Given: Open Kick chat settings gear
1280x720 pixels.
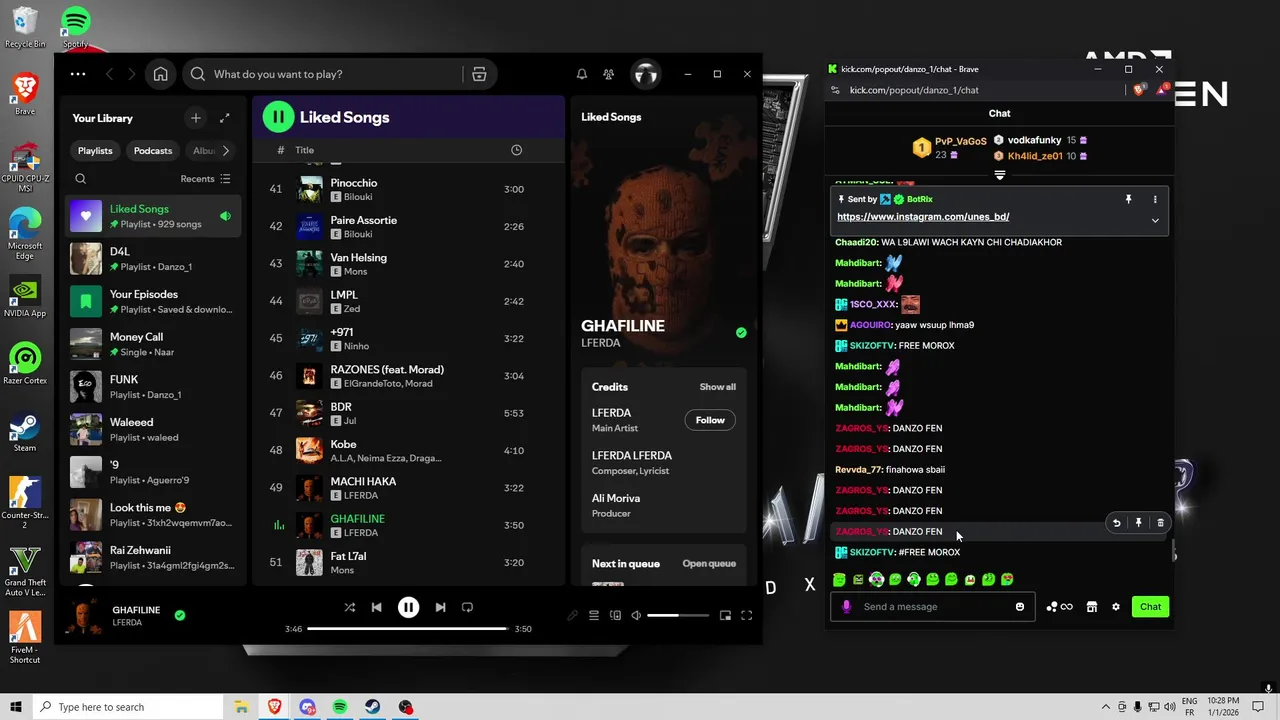Looking at the screenshot, I should 1116,607.
